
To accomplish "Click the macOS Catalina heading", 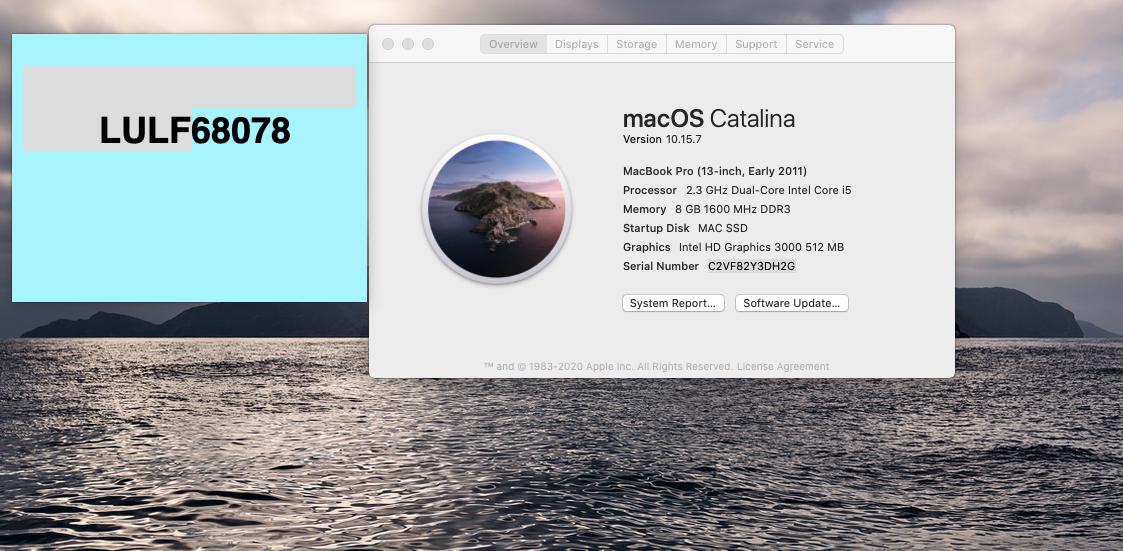I will [709, 118].
